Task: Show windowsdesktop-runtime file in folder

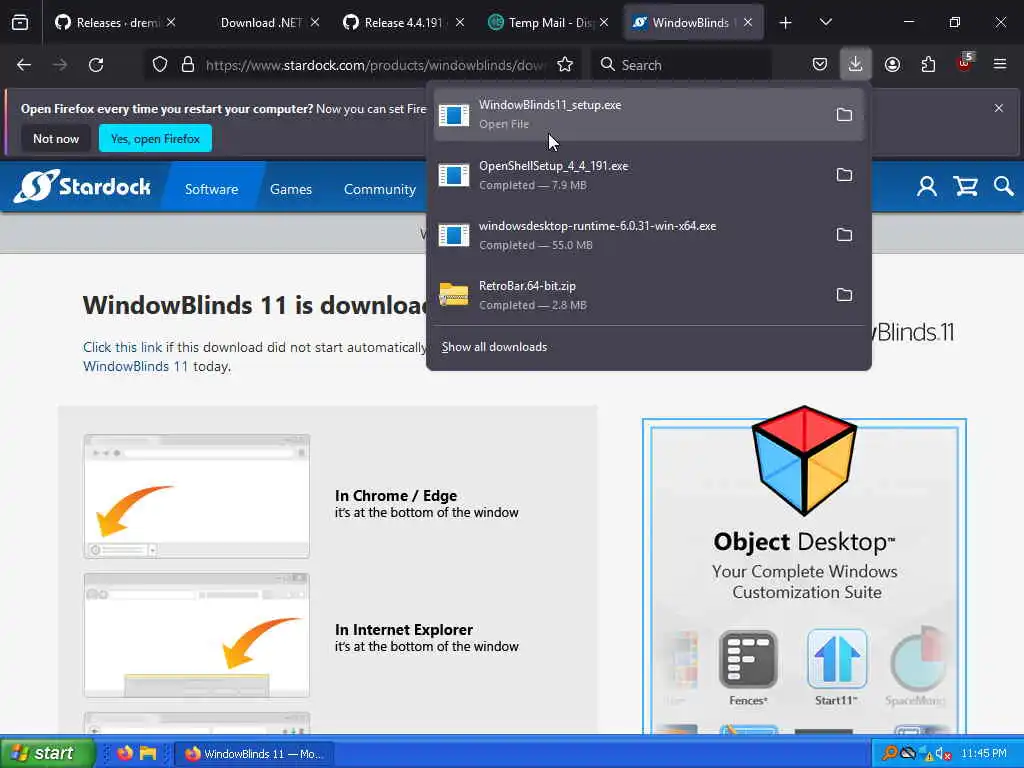Action: click(844, 235)
